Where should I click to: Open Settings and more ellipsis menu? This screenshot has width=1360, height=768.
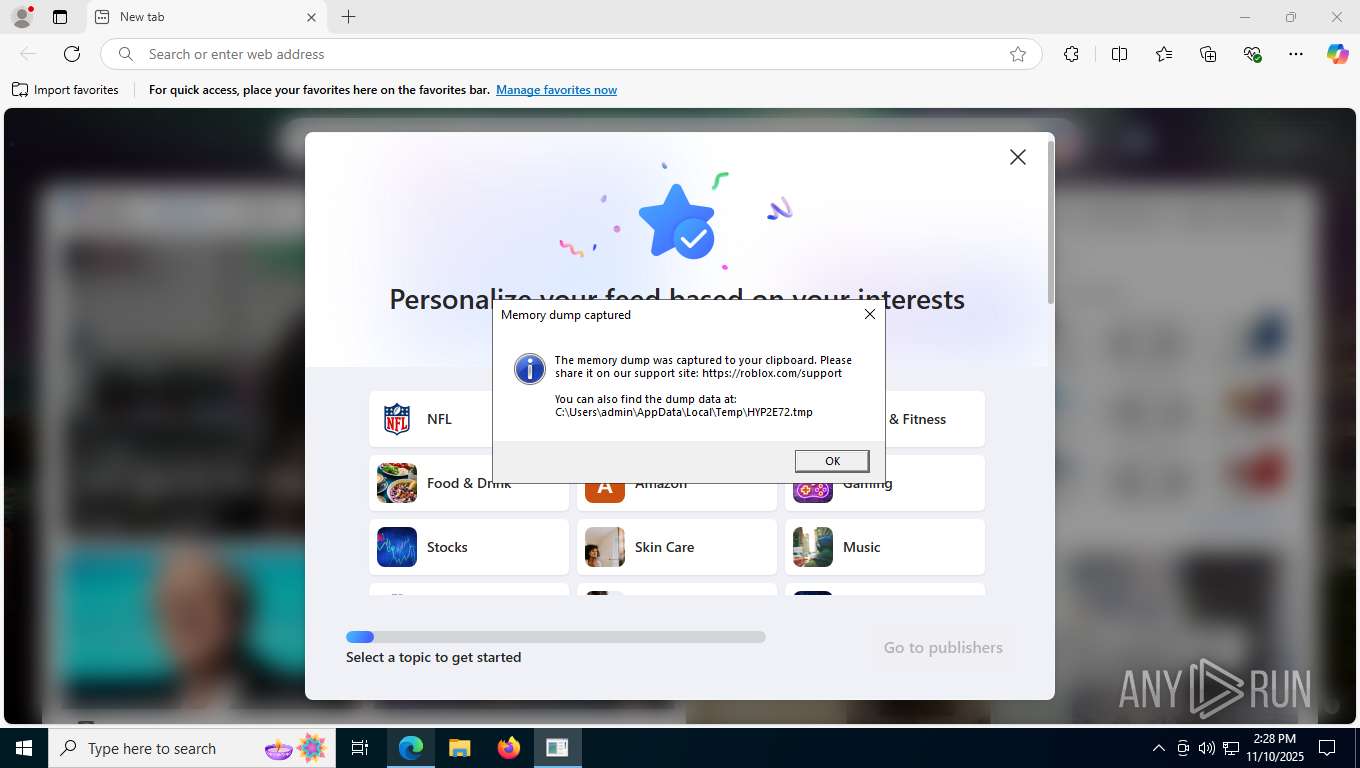(x=1296, y=54)
